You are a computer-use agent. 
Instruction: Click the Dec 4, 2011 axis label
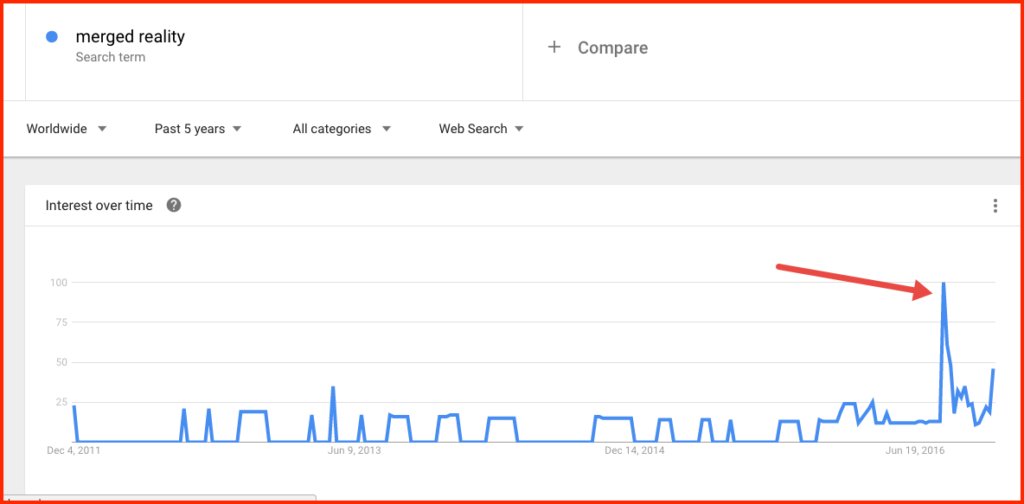[74, 450]
